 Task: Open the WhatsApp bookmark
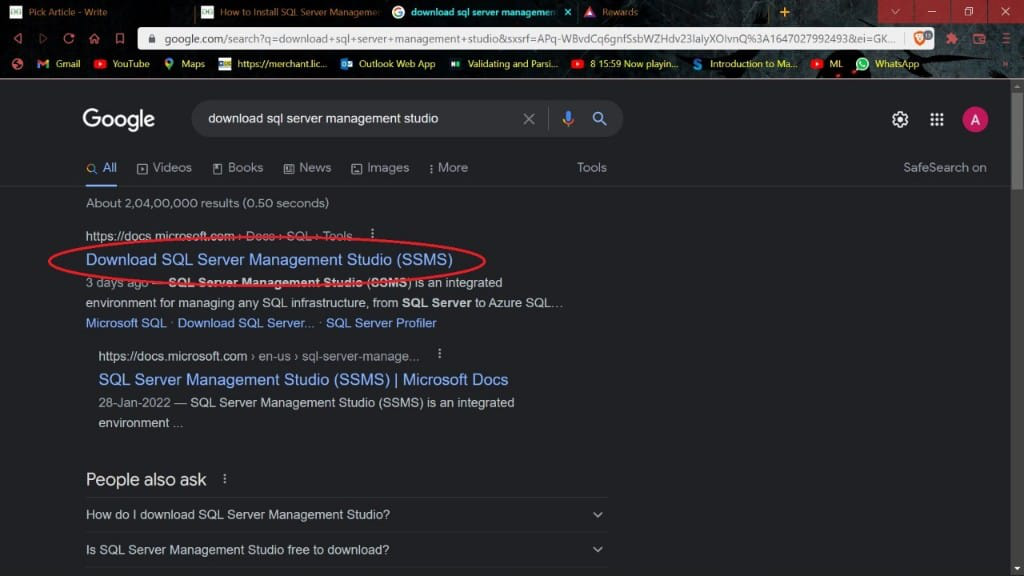(888, 63)
